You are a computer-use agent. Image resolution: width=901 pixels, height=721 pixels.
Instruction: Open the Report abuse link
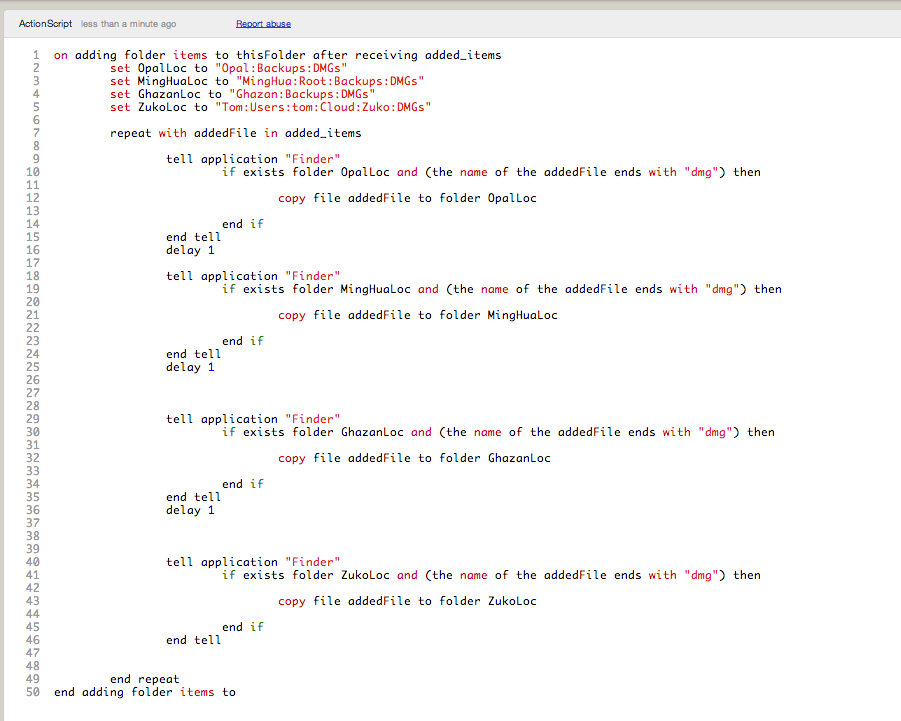[263, 24]
